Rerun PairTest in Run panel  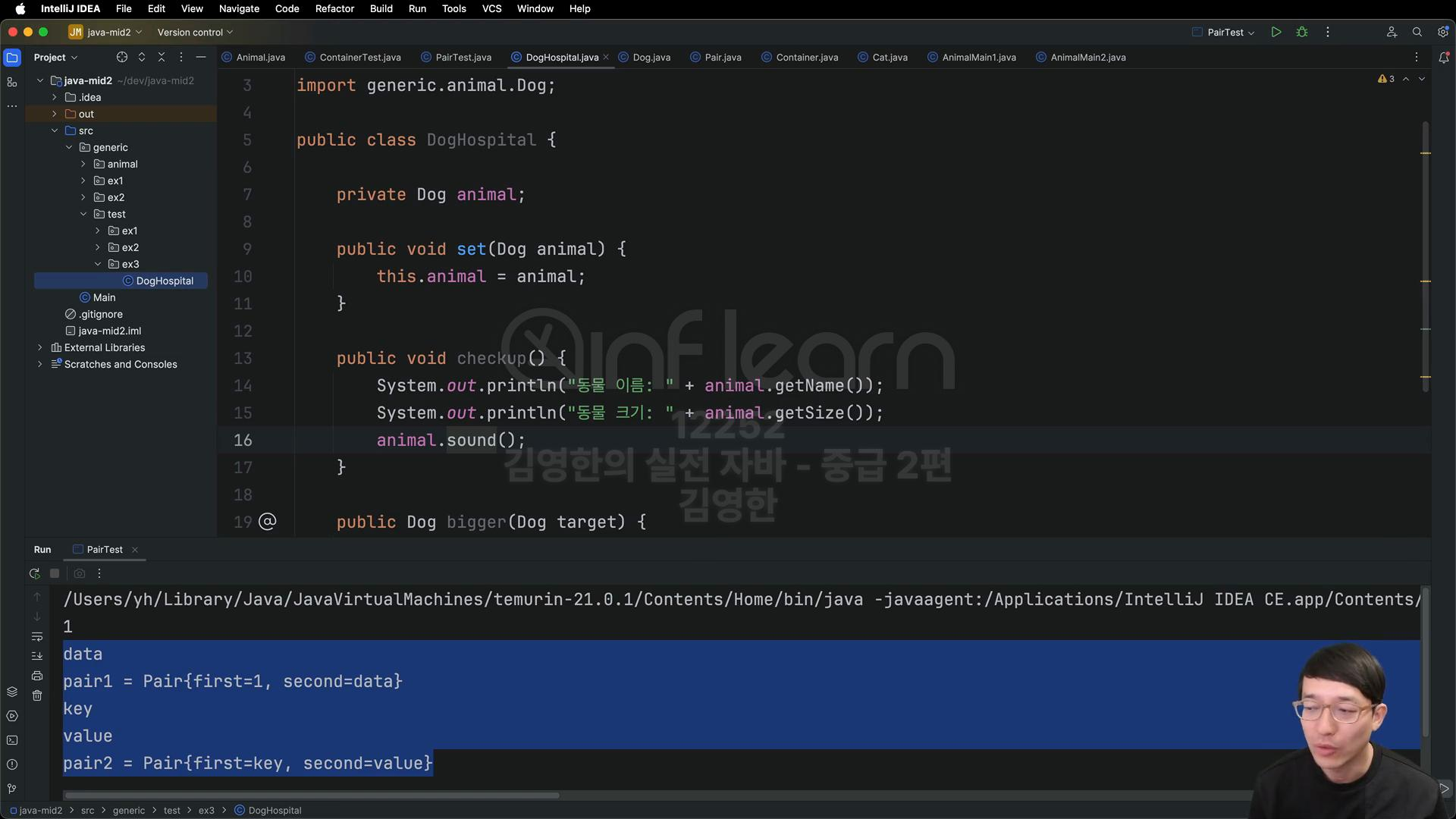tap(34, 574)
